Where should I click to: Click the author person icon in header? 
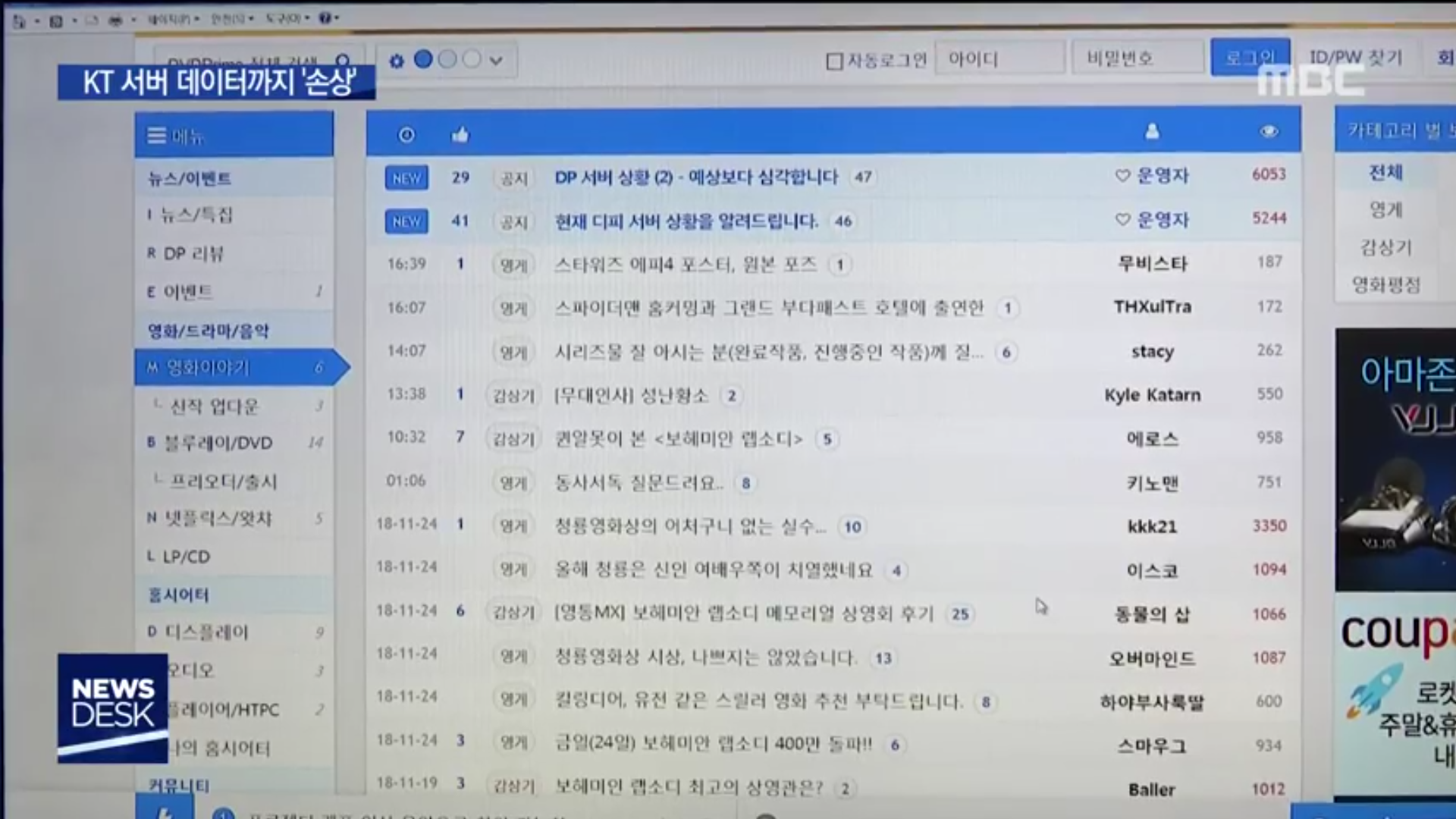[x=1152, y=132]
